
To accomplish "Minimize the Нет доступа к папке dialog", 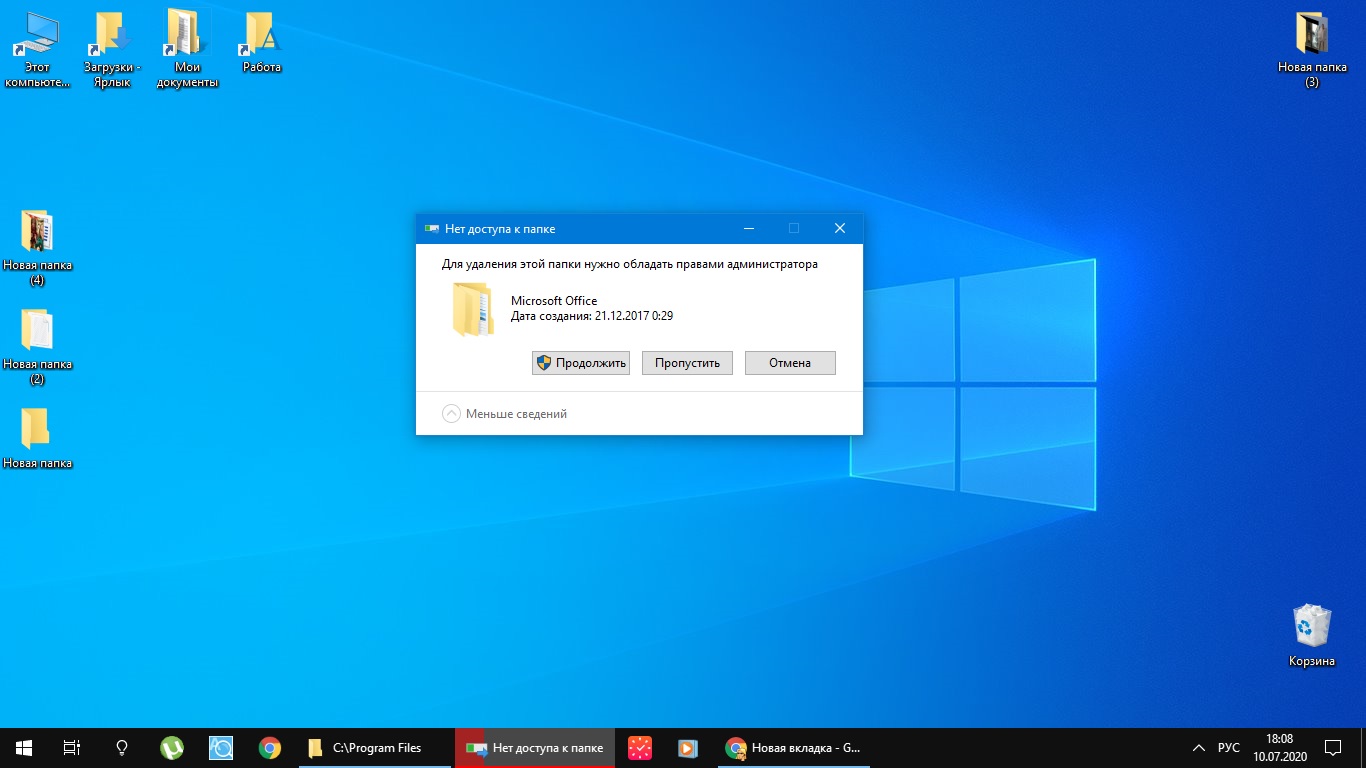I will [748, 228].
